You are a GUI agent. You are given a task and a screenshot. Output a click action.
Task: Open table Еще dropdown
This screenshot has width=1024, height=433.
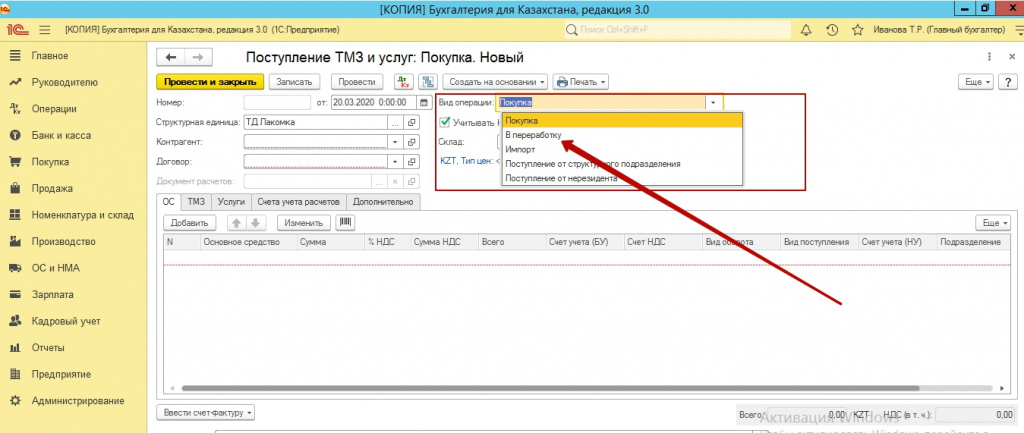[x=993, y=222]
